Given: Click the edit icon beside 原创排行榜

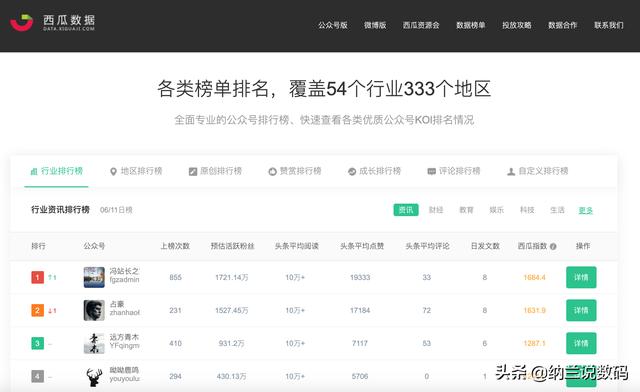Looking at the screenshot, I should (193, 172).
